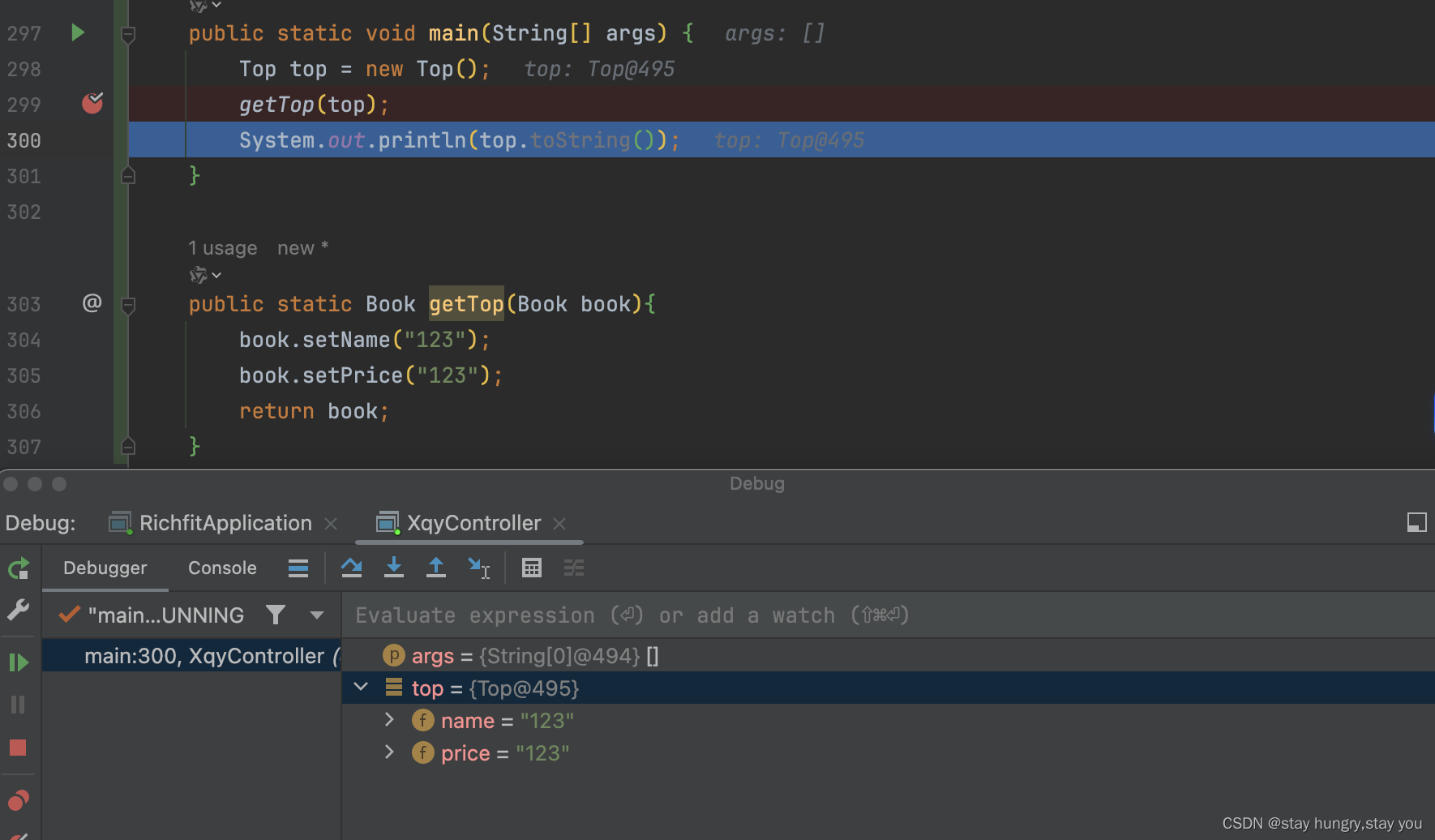Select the args variable row
Viewport: 1435px width, 840px height.
[889, 656]
